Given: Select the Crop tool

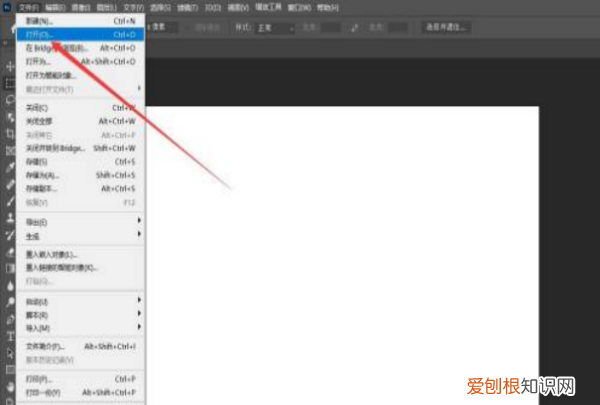Looking at the screenshot, I should point(10,134).
